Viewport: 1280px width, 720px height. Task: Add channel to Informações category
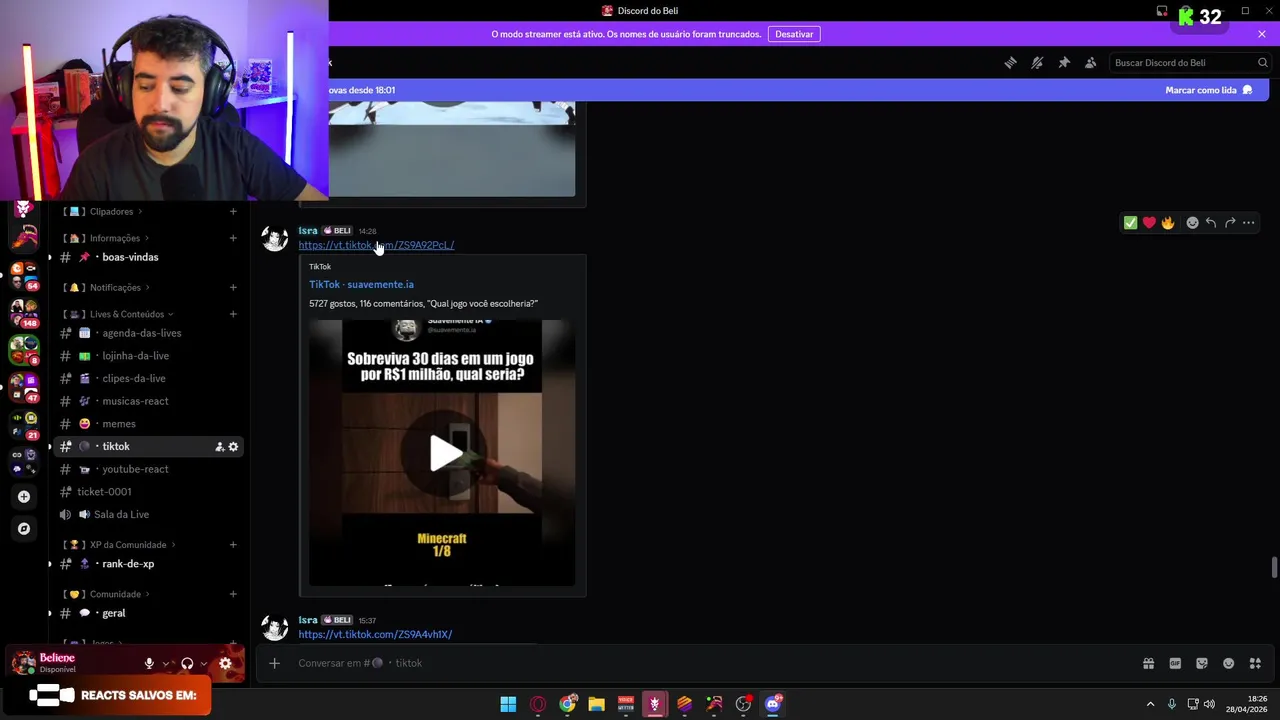point(233,238)
